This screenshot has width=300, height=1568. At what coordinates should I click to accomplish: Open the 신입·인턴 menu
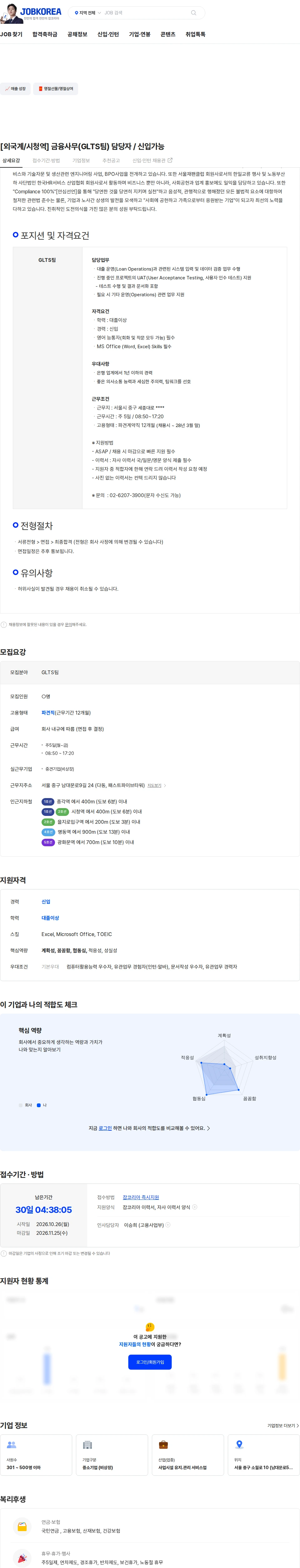point(108,35)
